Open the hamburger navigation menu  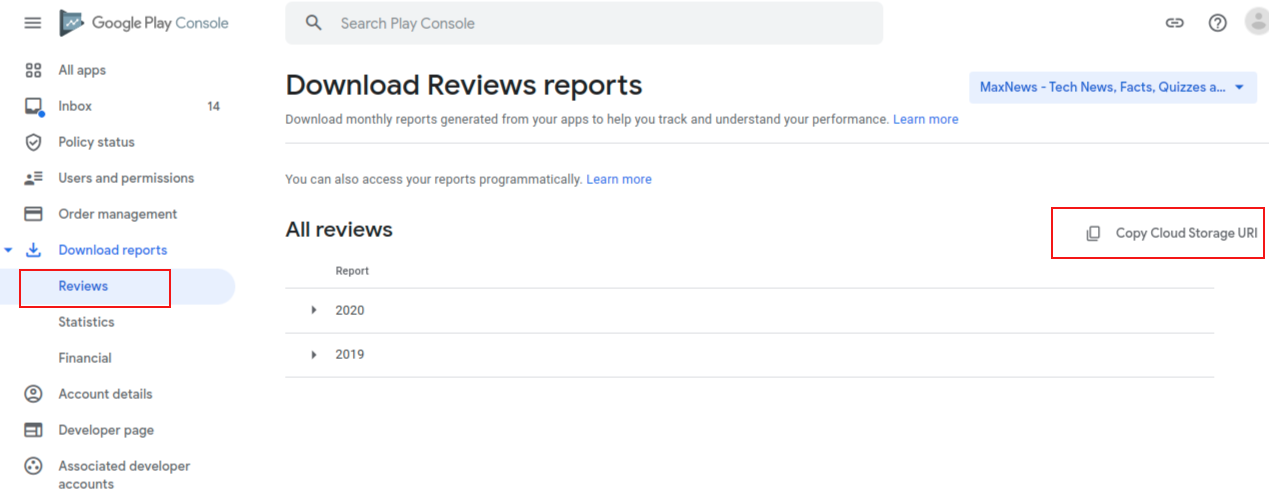(33, 23)
